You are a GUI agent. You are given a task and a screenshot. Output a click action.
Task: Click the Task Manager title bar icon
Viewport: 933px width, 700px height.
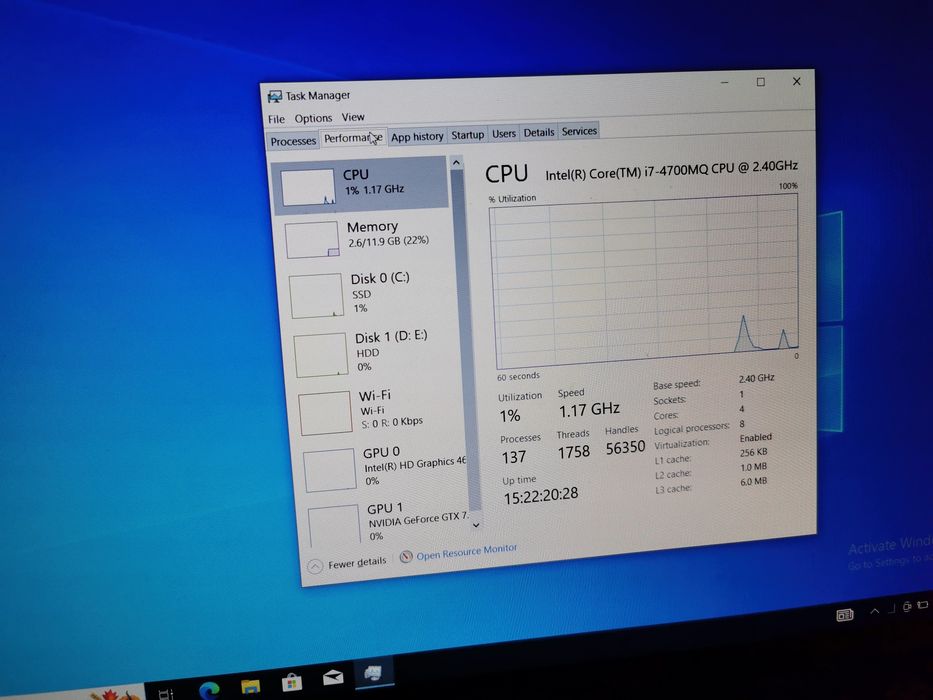pyautogui.click(x=274, y=96)
